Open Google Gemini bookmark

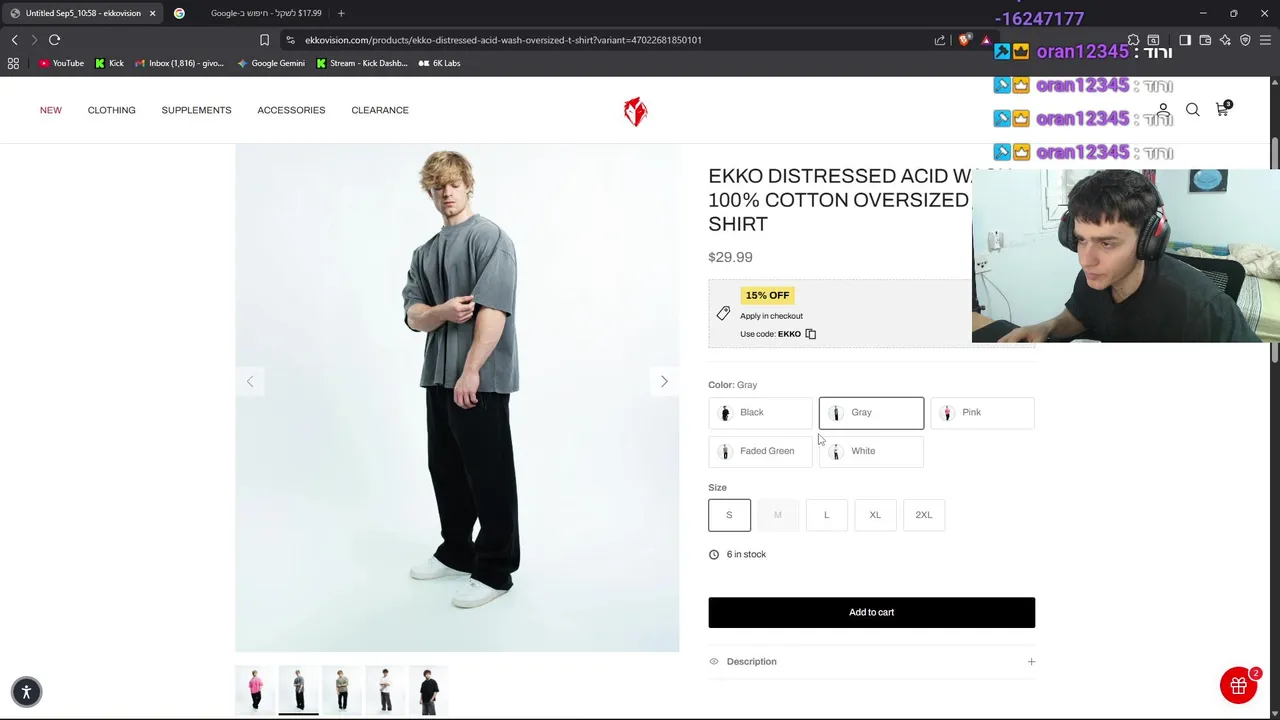271,63
